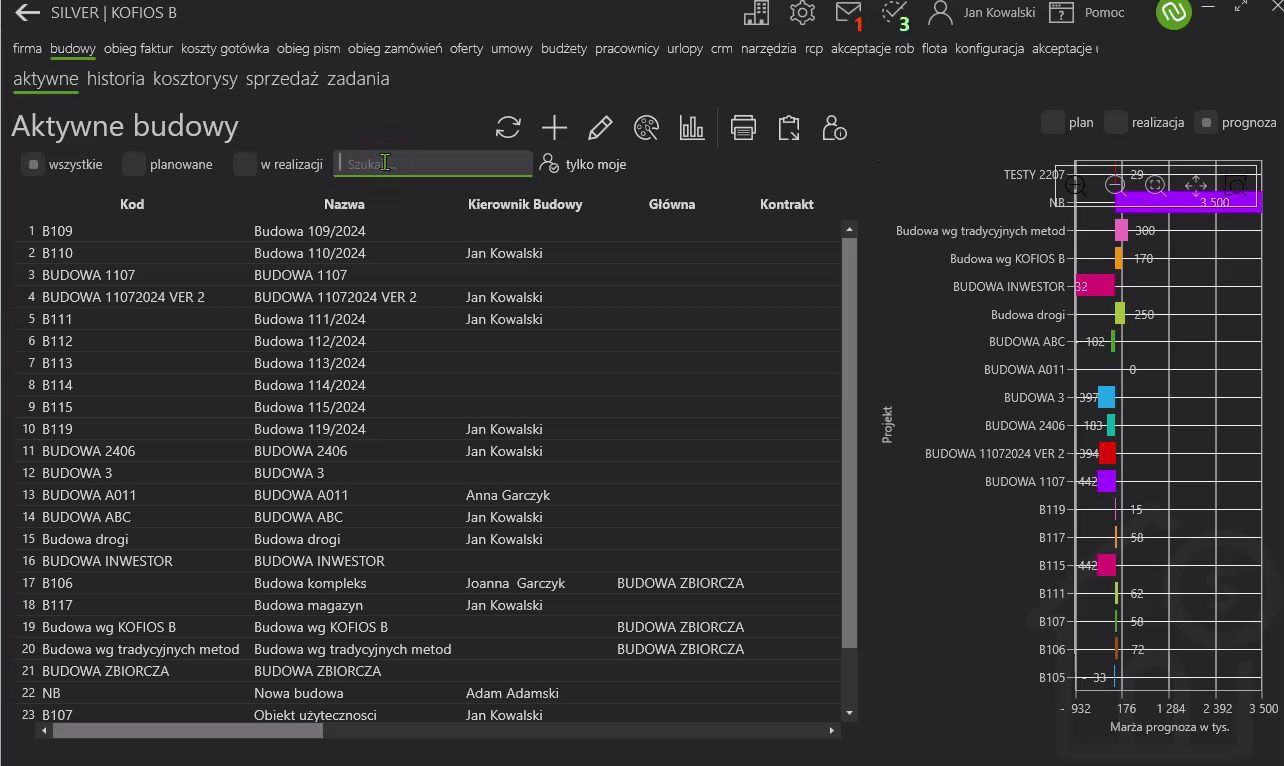Go back using the arrow icon

pyautogui.click(x=27, y=13)
